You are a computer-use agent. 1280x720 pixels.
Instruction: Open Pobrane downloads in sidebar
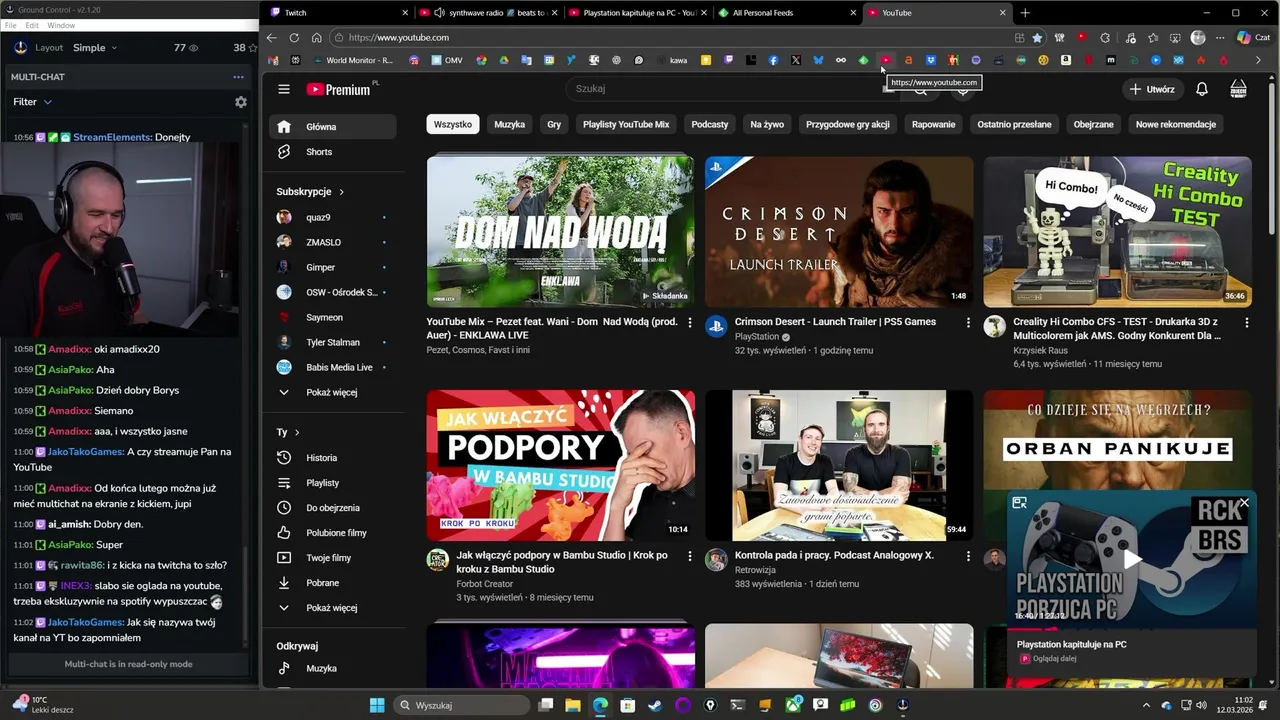click(x=332, y=583)
